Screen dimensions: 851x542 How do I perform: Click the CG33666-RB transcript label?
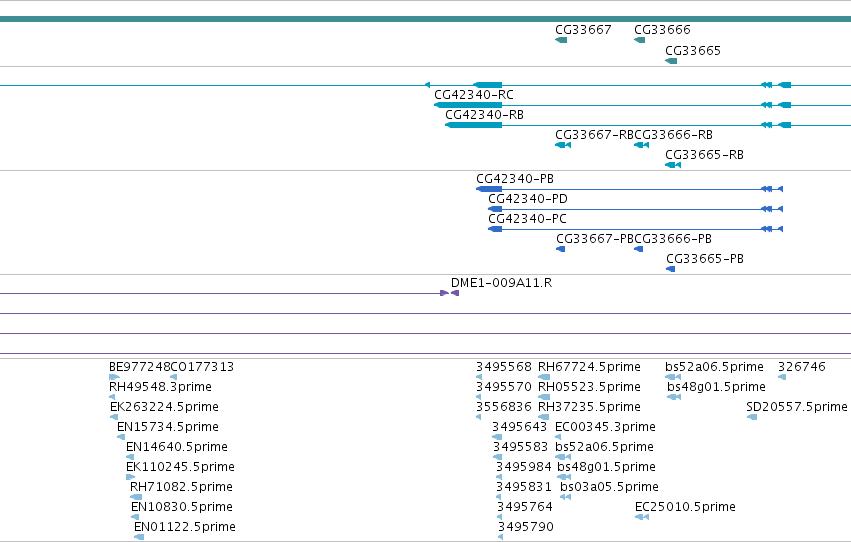click(674, 135)
